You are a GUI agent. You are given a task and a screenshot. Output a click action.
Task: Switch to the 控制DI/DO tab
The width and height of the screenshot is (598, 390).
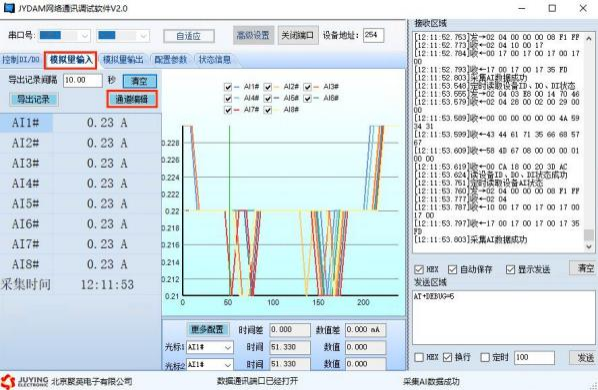[x=21, y=60]
